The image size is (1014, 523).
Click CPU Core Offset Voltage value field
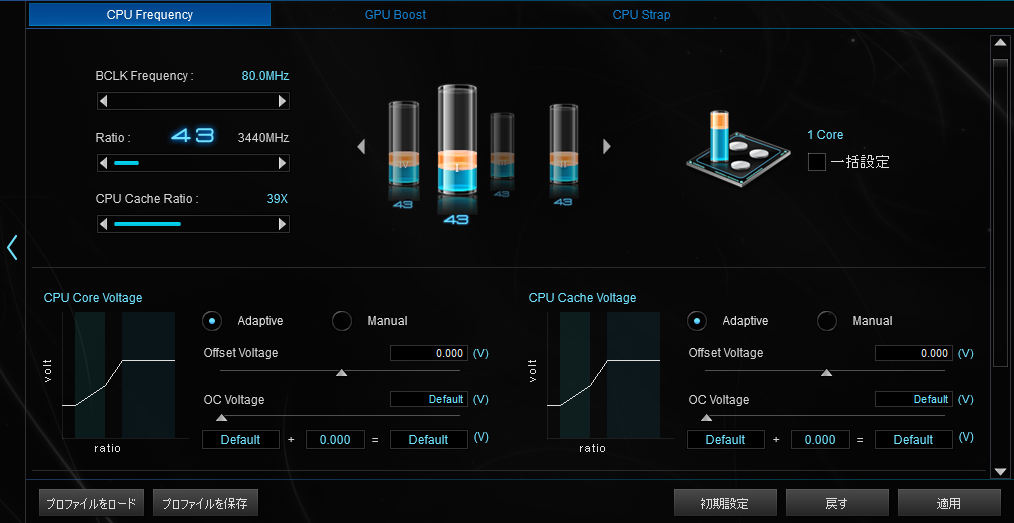(x=429, y=353)
